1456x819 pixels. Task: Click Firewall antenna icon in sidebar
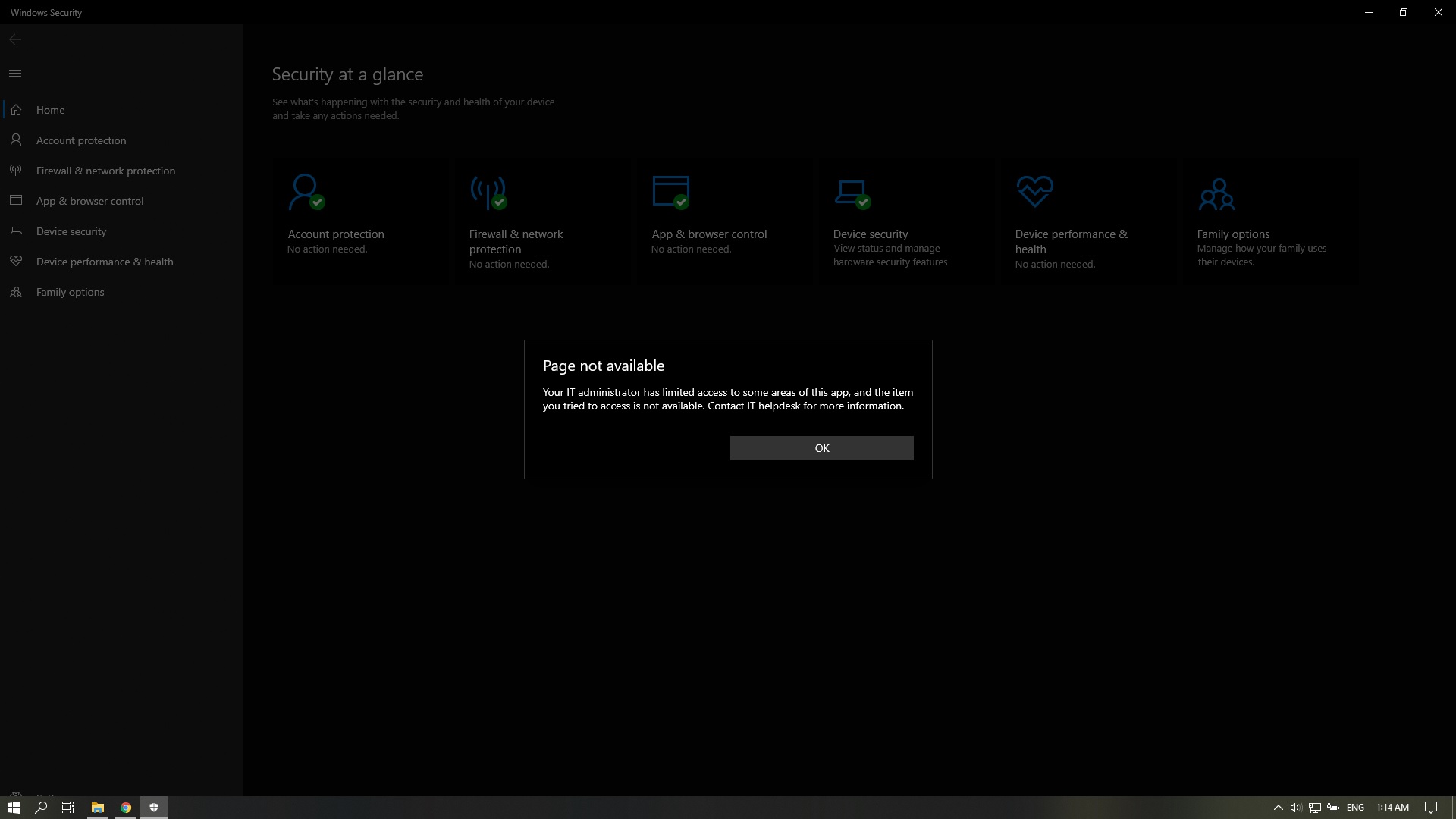[16, 170]
